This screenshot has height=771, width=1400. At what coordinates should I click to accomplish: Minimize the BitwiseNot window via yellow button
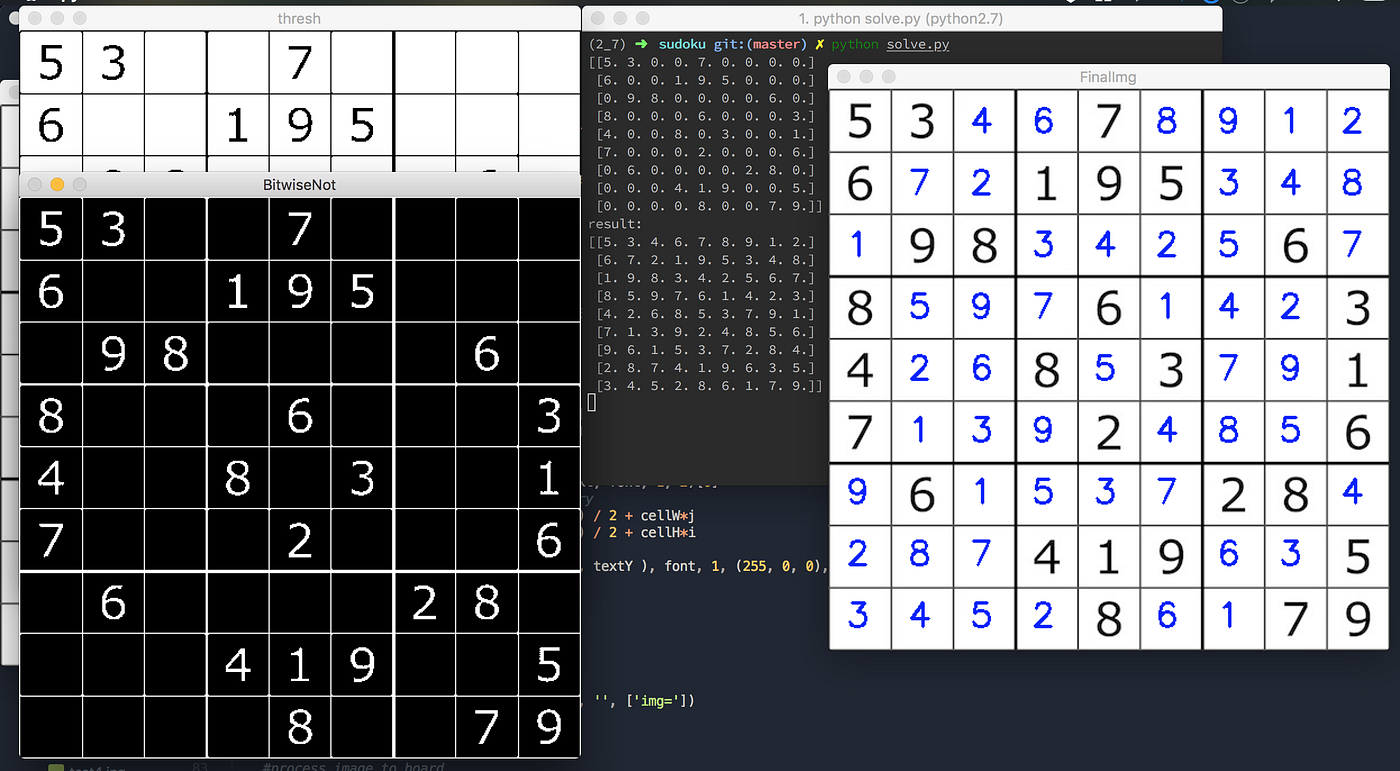click(56, 184)
